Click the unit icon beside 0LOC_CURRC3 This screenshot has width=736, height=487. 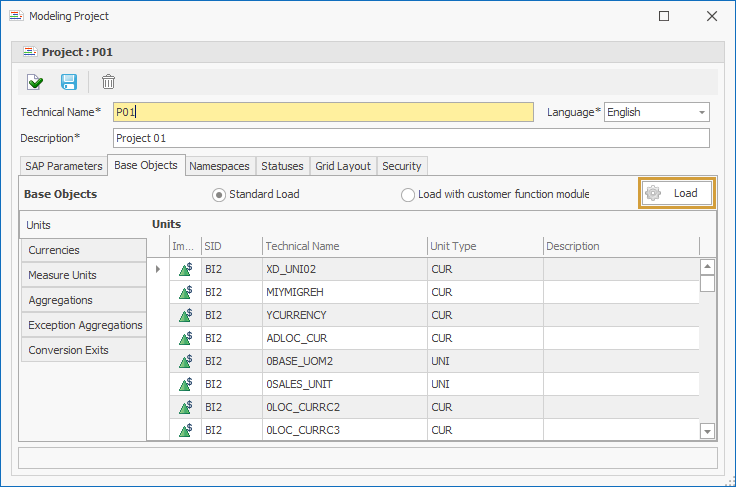click(185, 430)
